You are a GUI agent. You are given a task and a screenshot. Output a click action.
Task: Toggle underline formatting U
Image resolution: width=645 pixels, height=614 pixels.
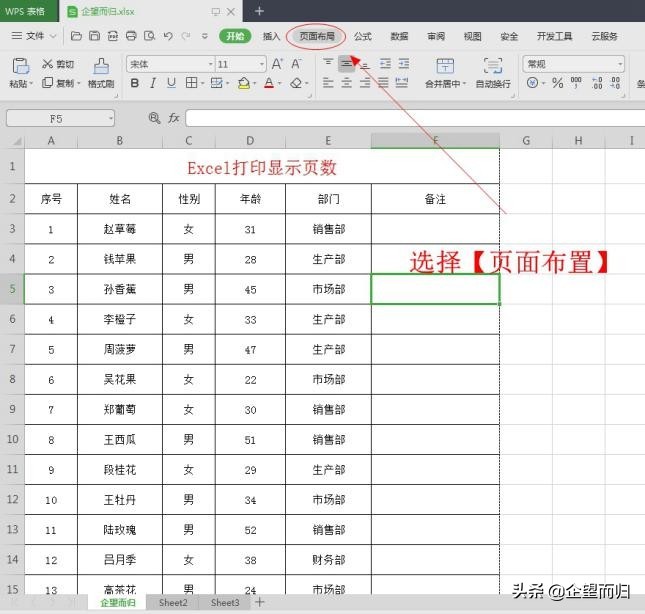tap(171, 83)
